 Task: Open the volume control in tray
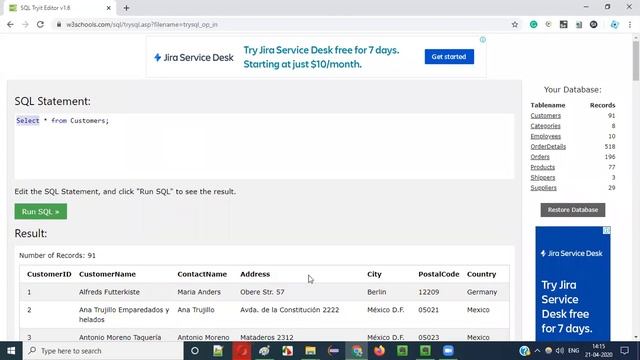(560, 351)
